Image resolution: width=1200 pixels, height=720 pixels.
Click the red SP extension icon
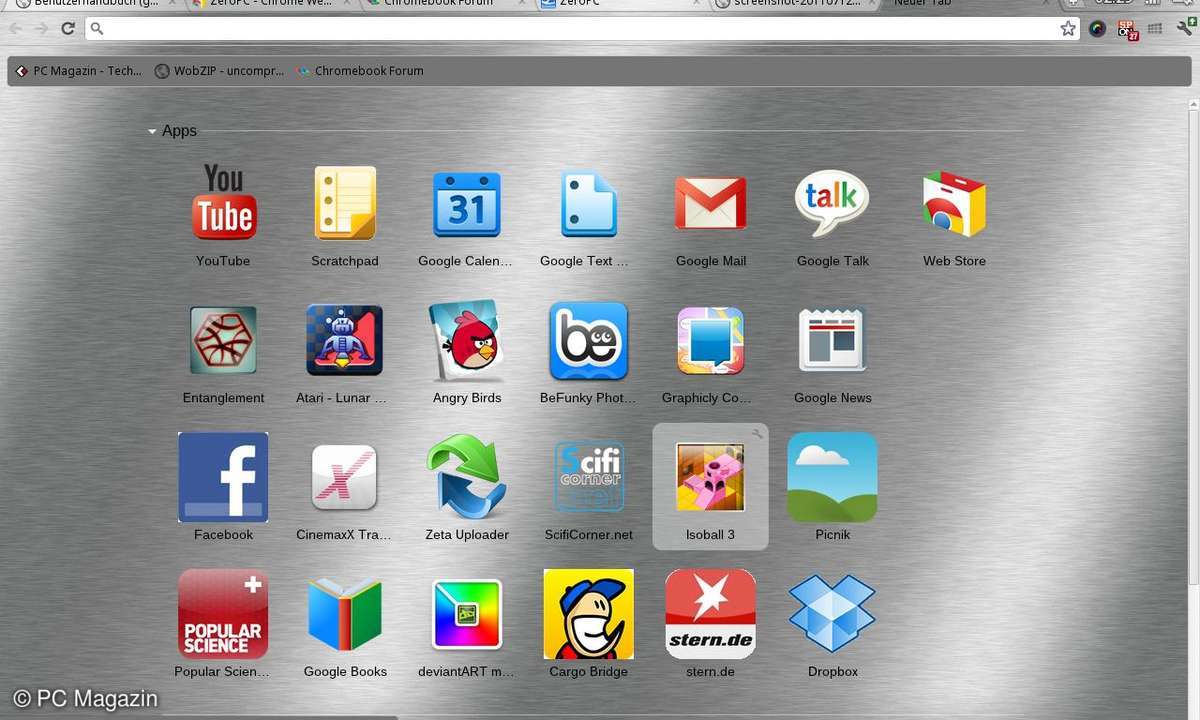tap(1128, 29)
